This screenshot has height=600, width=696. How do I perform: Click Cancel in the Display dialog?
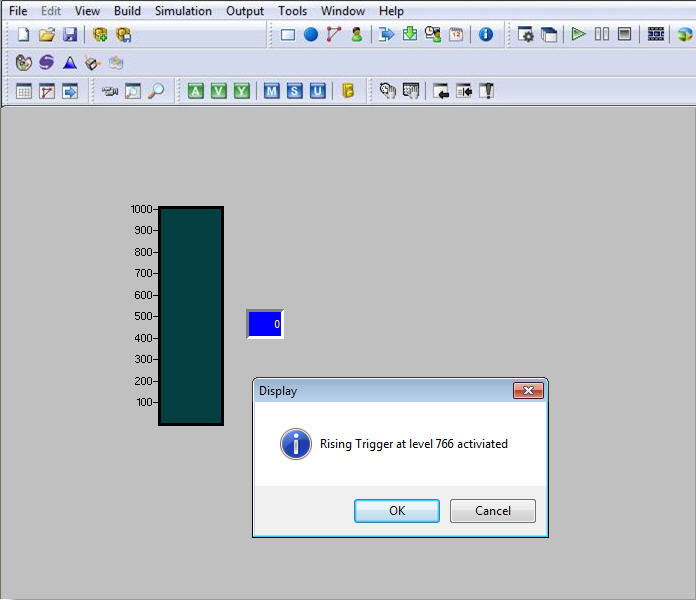(x=492, y=511)
